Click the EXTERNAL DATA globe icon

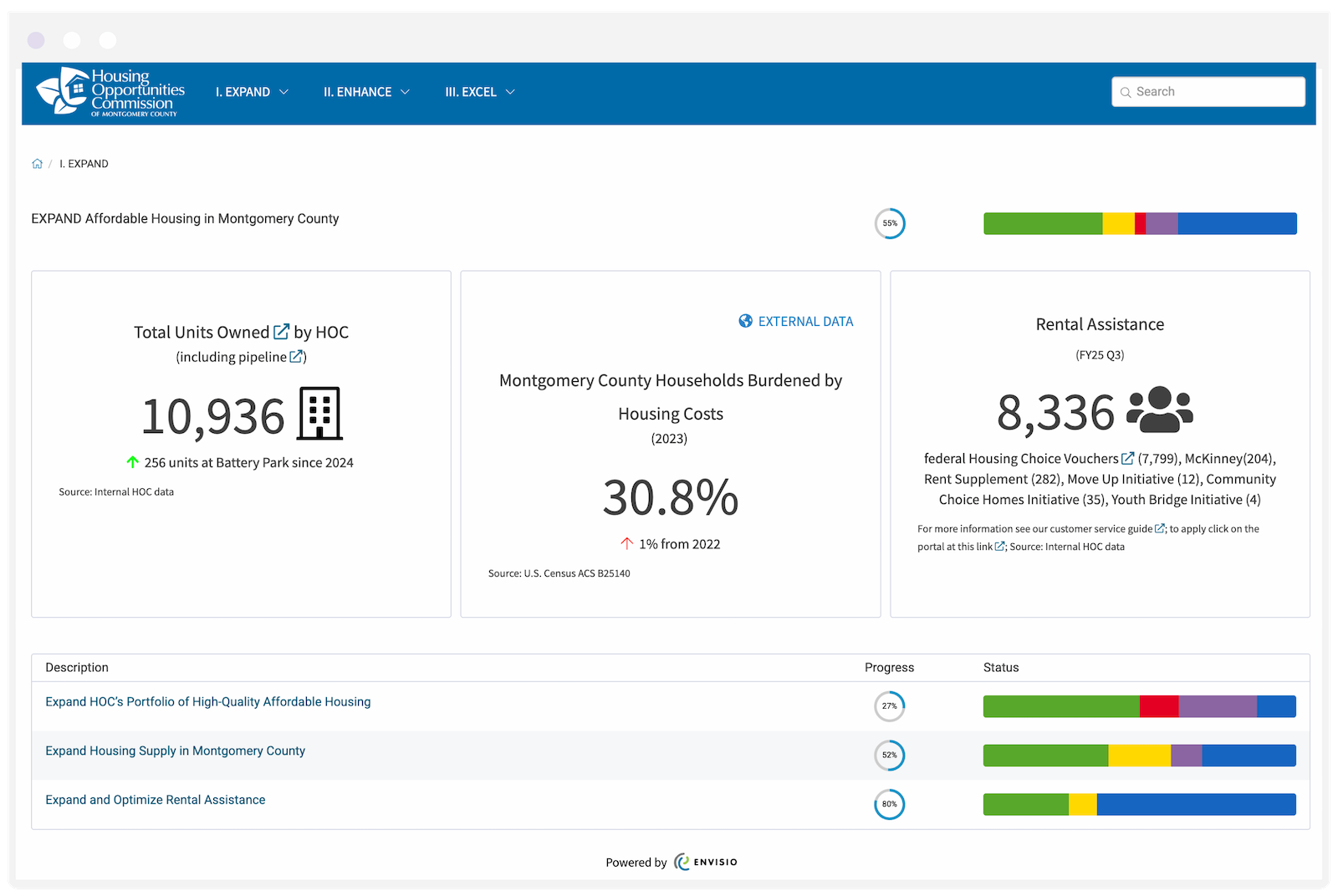point(744,321)
